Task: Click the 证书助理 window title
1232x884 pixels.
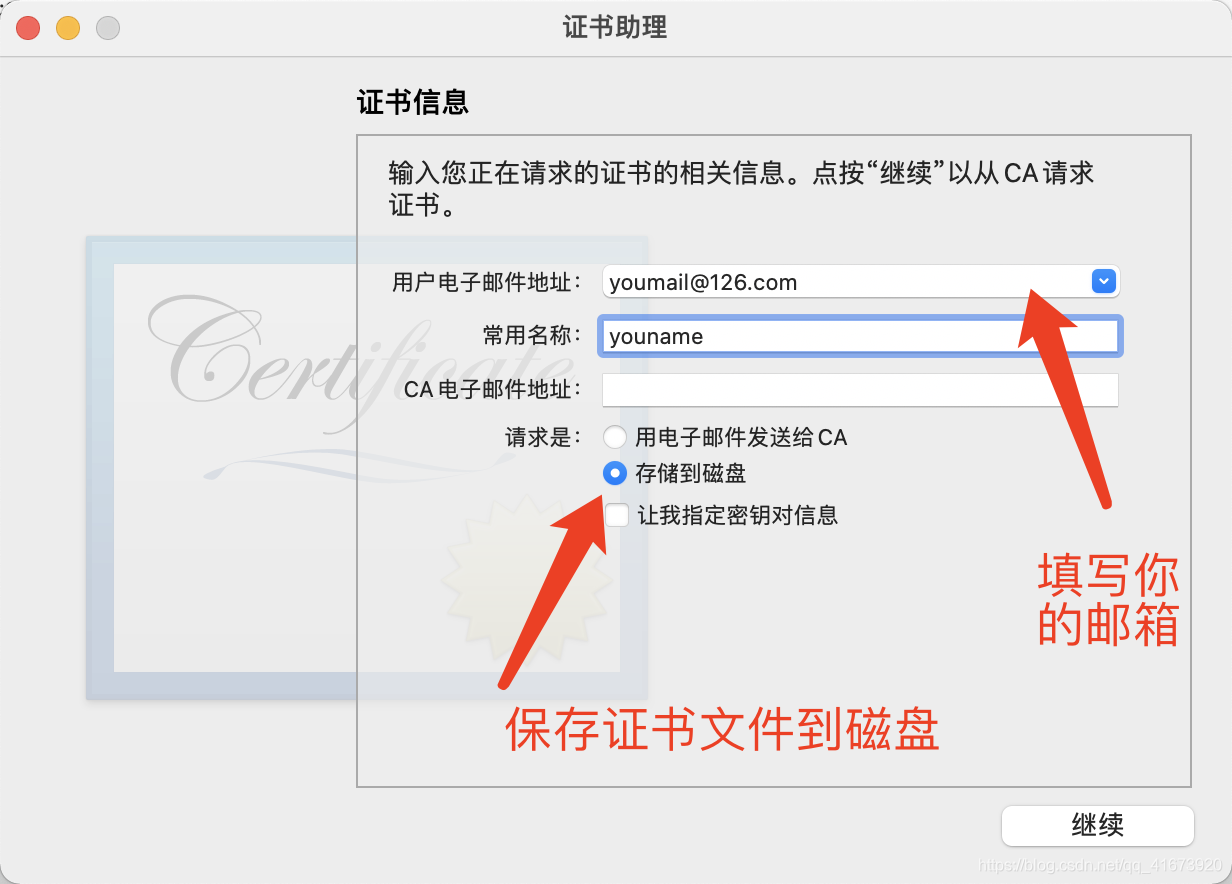Action: click(x=615, y=27)
